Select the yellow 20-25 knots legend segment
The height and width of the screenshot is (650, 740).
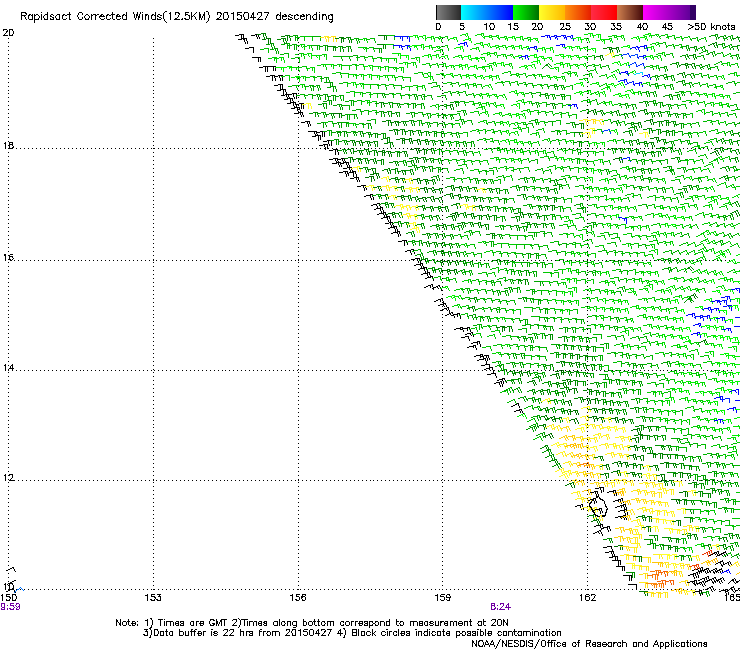click(x=552, y=12)
